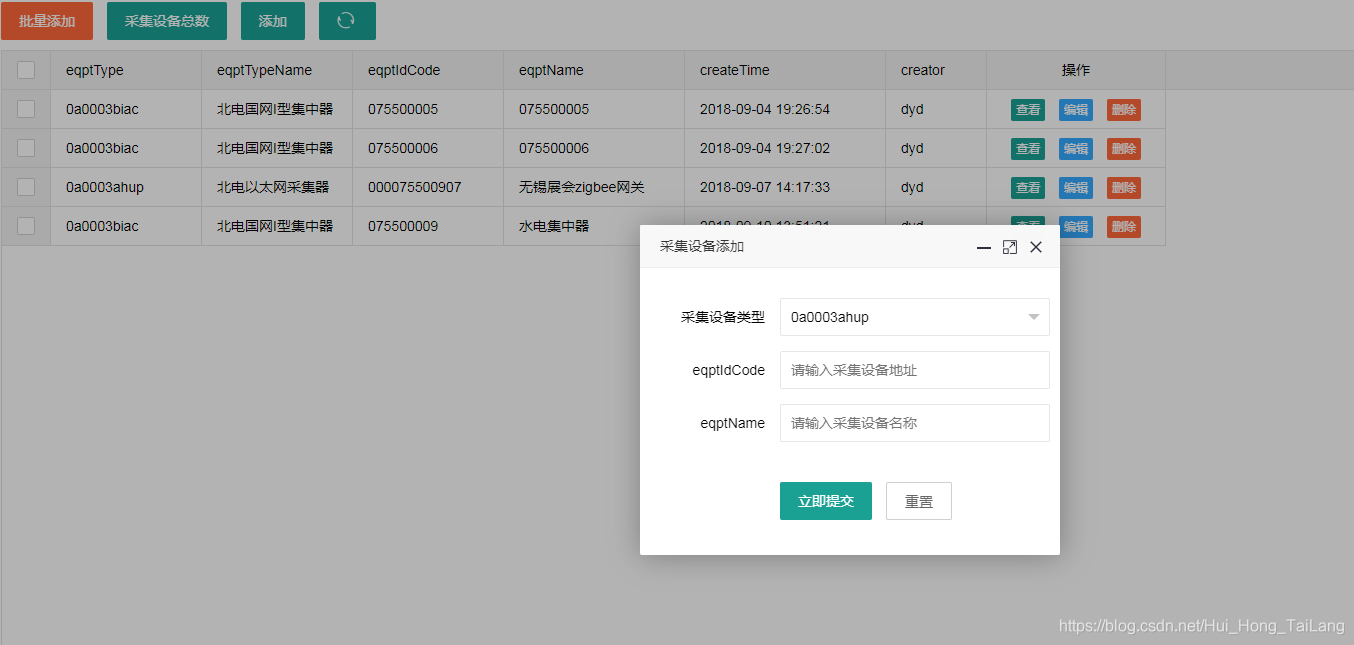Select the 000075500907 cell
The width and height of the screenshot is (1354, 645).
click(428, 187)
